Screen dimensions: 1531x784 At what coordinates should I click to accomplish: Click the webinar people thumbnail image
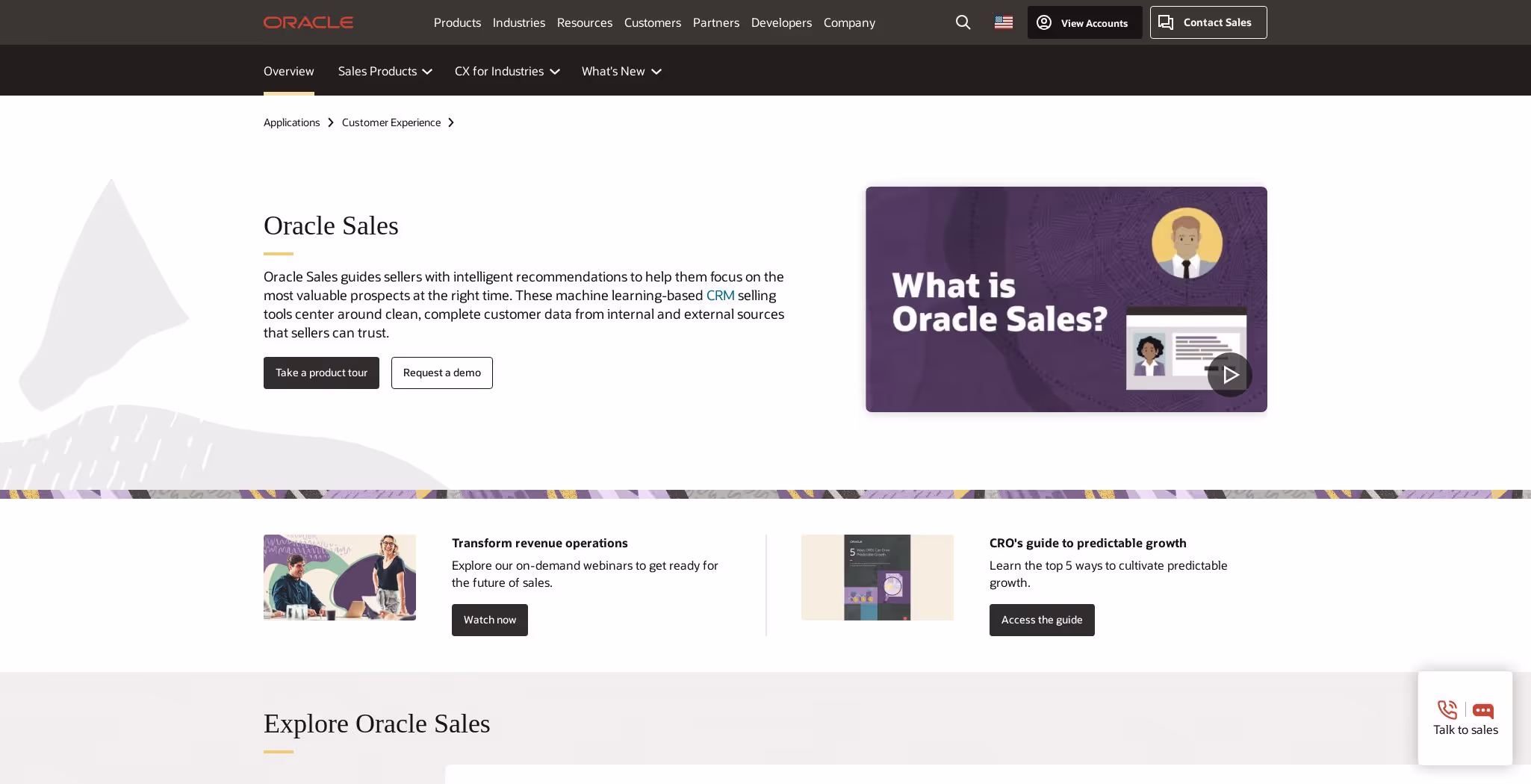pyautogui.click(x=340, y=577)
